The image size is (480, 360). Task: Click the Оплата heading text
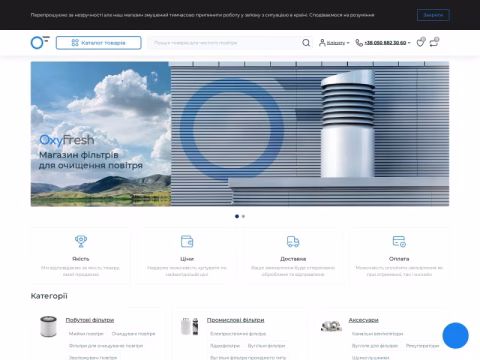tap(399, 259)
